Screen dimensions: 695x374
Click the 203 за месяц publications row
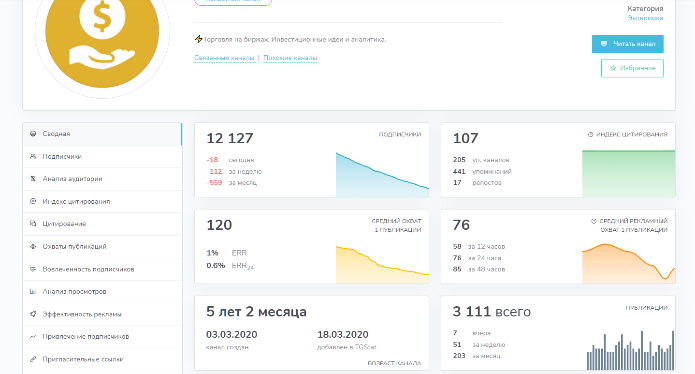[x=476, y=356]
